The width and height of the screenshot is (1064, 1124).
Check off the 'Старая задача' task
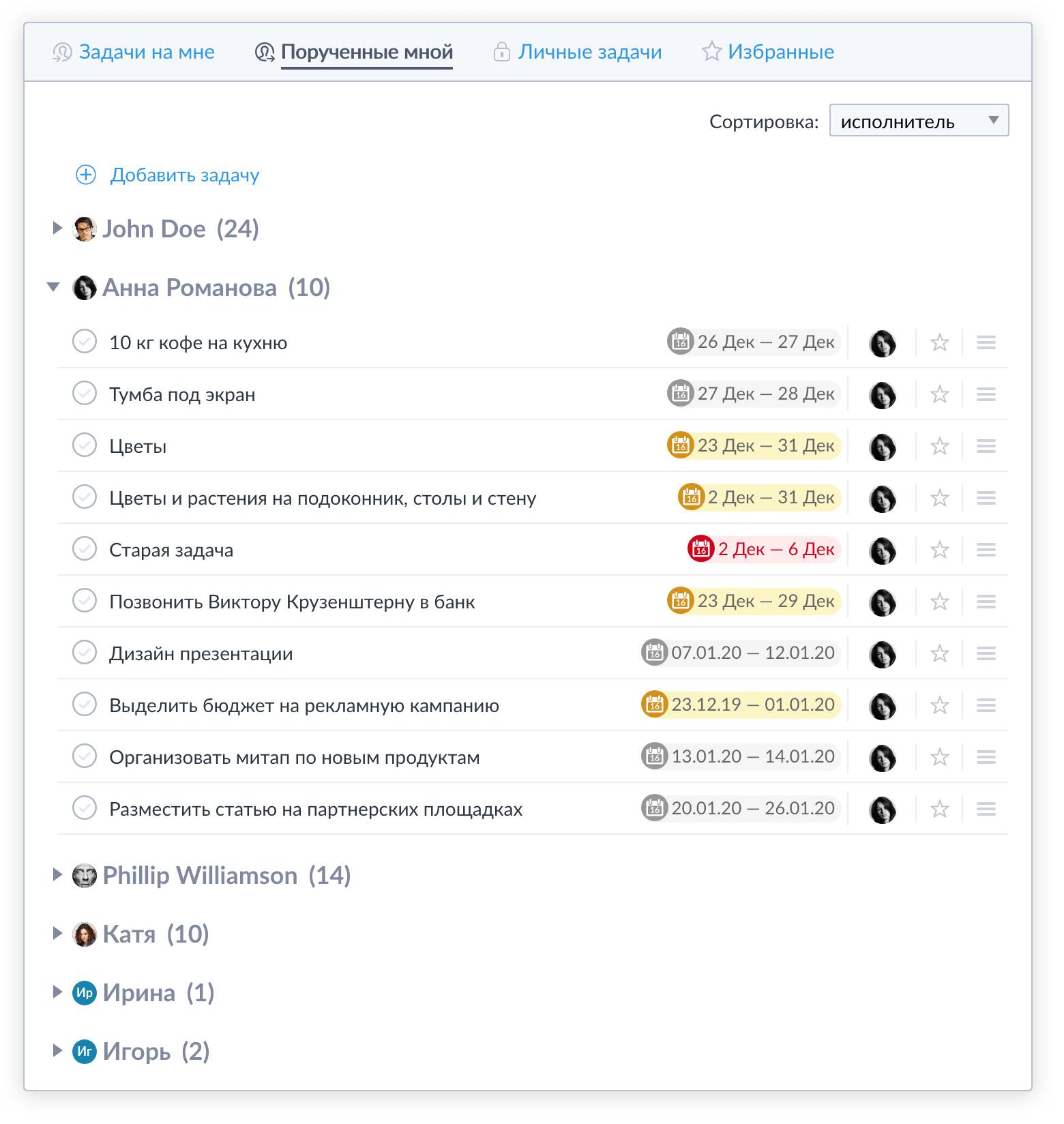point(85,549)
